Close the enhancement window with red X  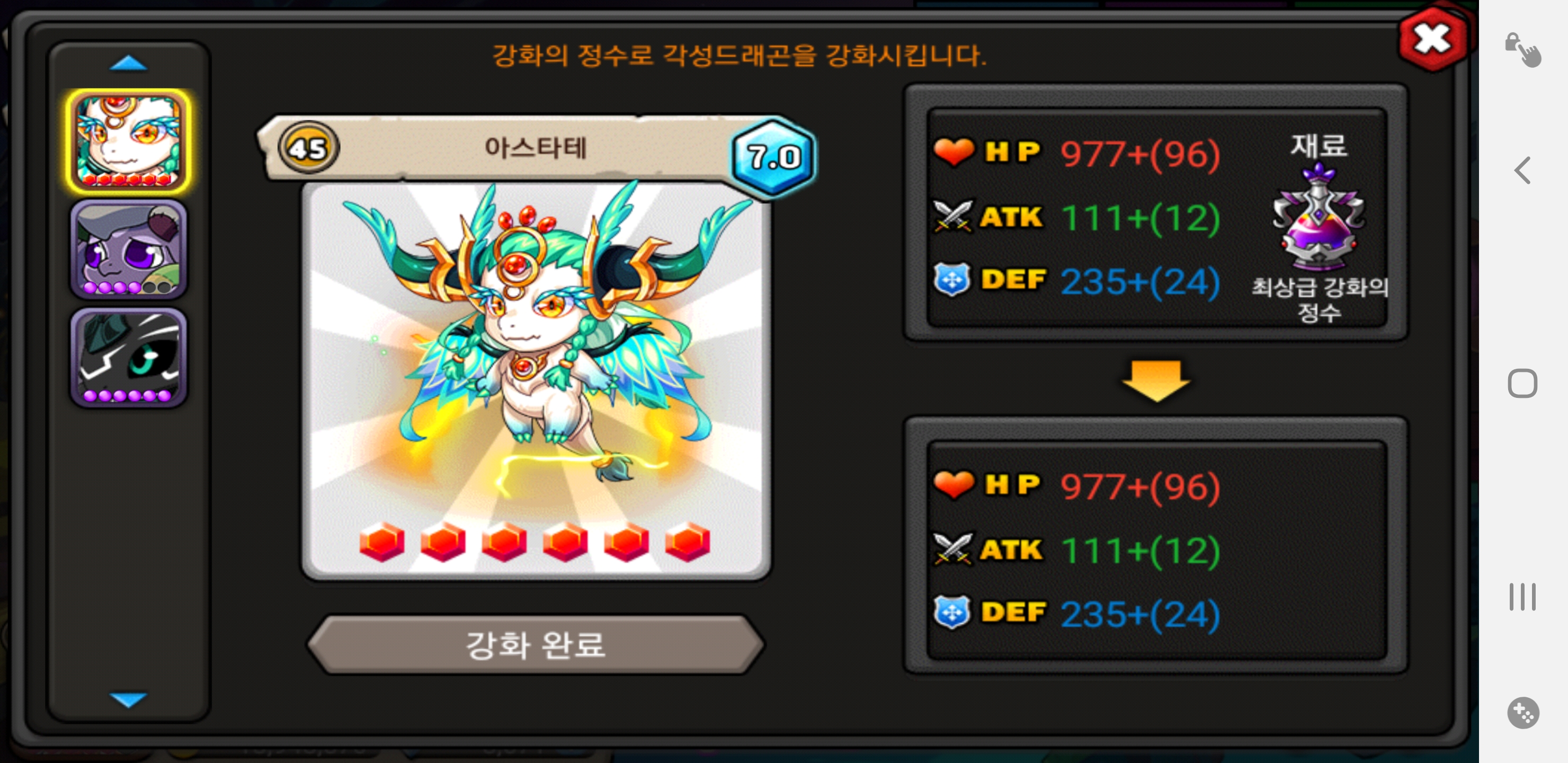point(1432,40)
